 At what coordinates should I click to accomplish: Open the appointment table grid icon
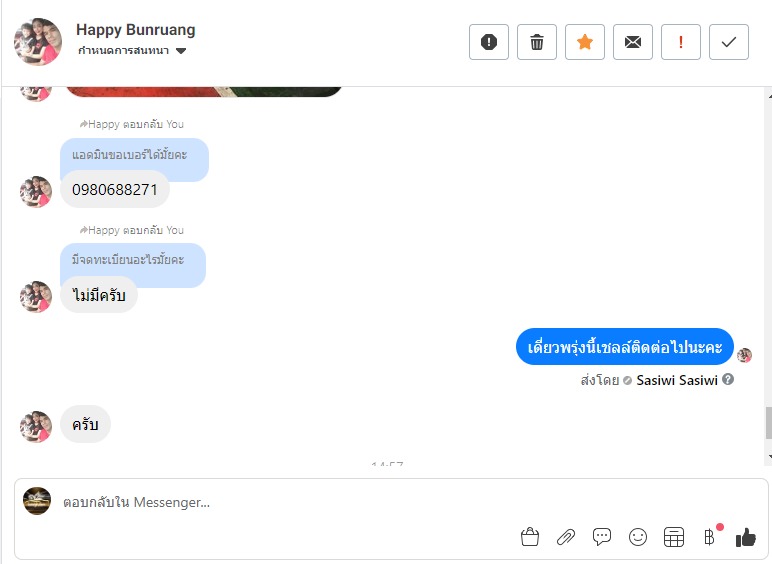pos(674,537)
